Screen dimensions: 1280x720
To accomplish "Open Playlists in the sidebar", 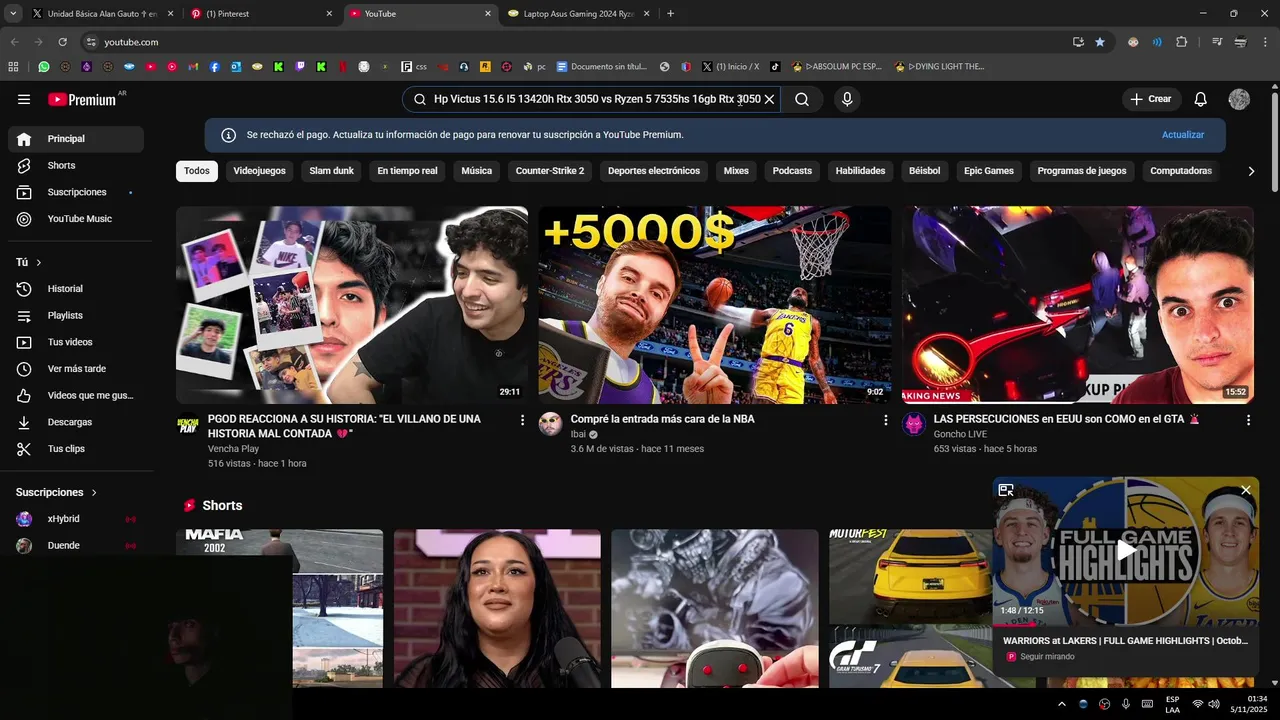I will (x=76, y=315).
